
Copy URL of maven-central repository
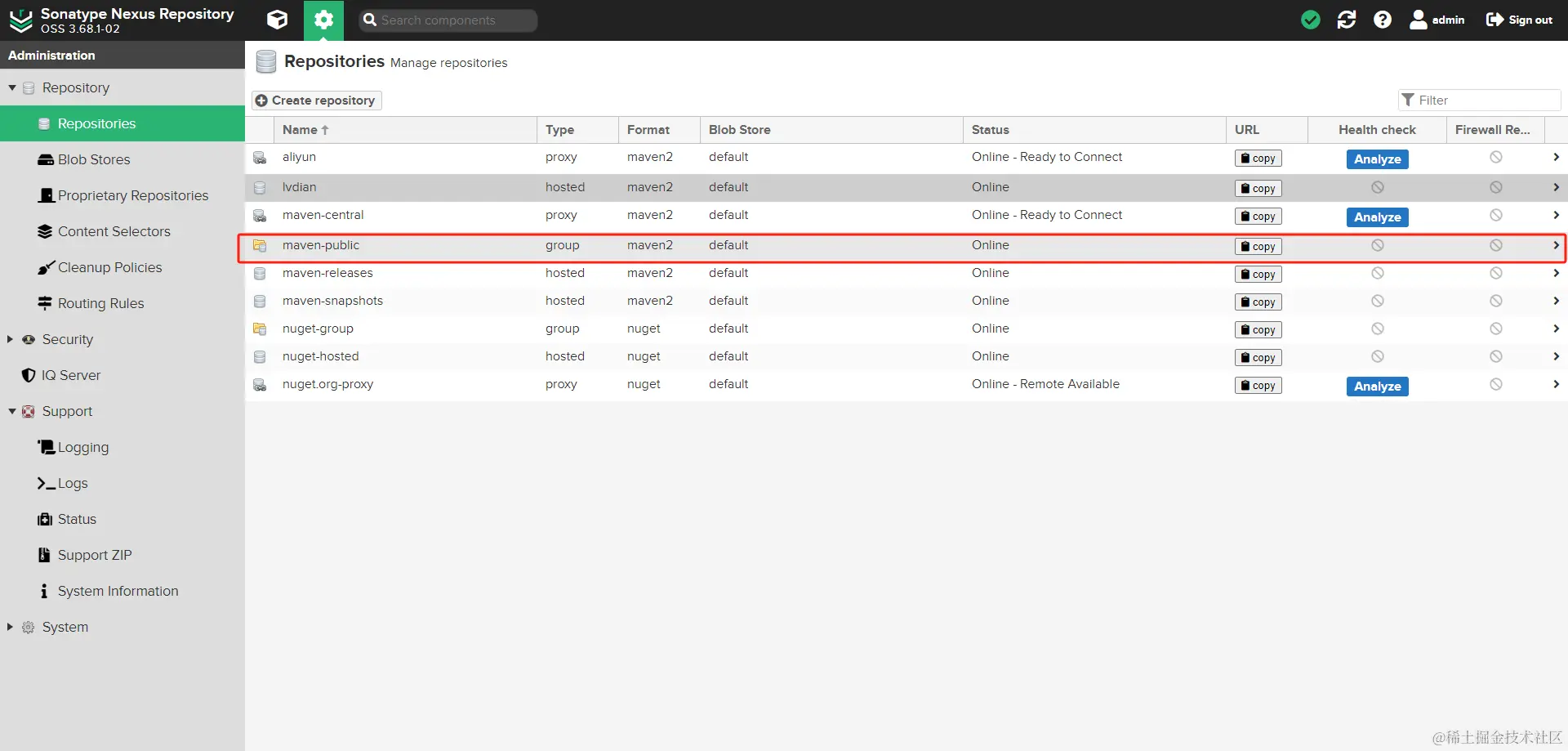pyautogui.click(x=1258, y=217)
